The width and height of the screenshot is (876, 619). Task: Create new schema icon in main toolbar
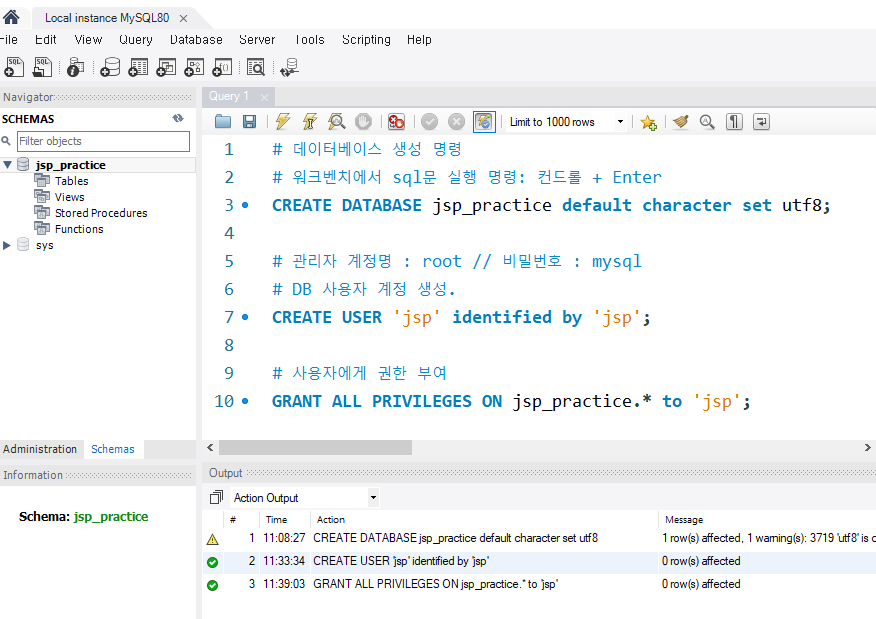tap(110, 67)
